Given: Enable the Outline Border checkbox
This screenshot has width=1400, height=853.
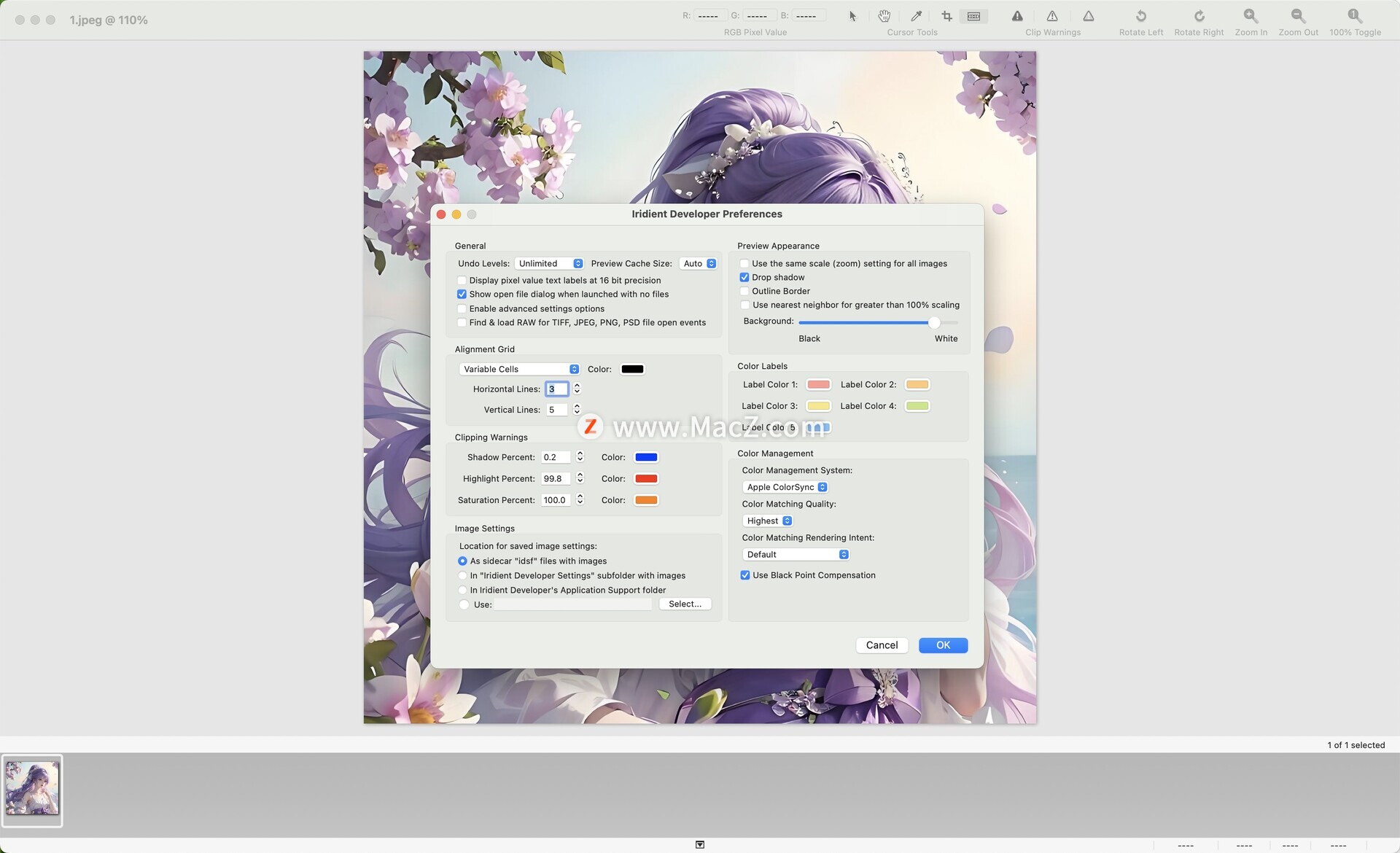Looking at the screenshot, I should pos(744,292).
